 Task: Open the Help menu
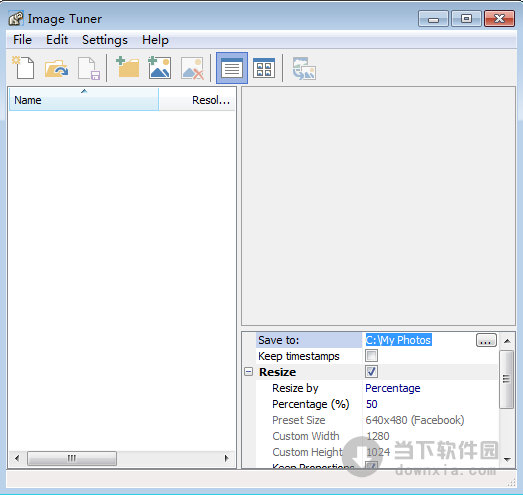[x=155, y=40]
